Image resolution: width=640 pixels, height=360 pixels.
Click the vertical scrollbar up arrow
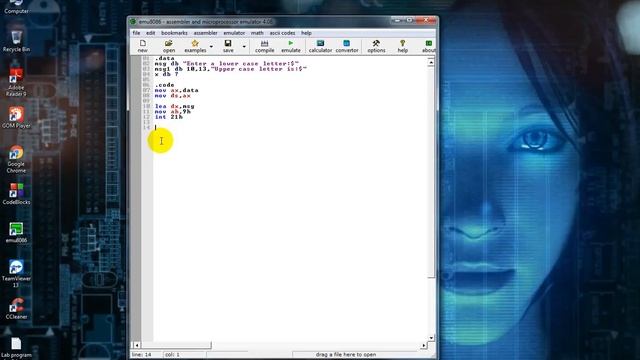[x=431, y=62]
